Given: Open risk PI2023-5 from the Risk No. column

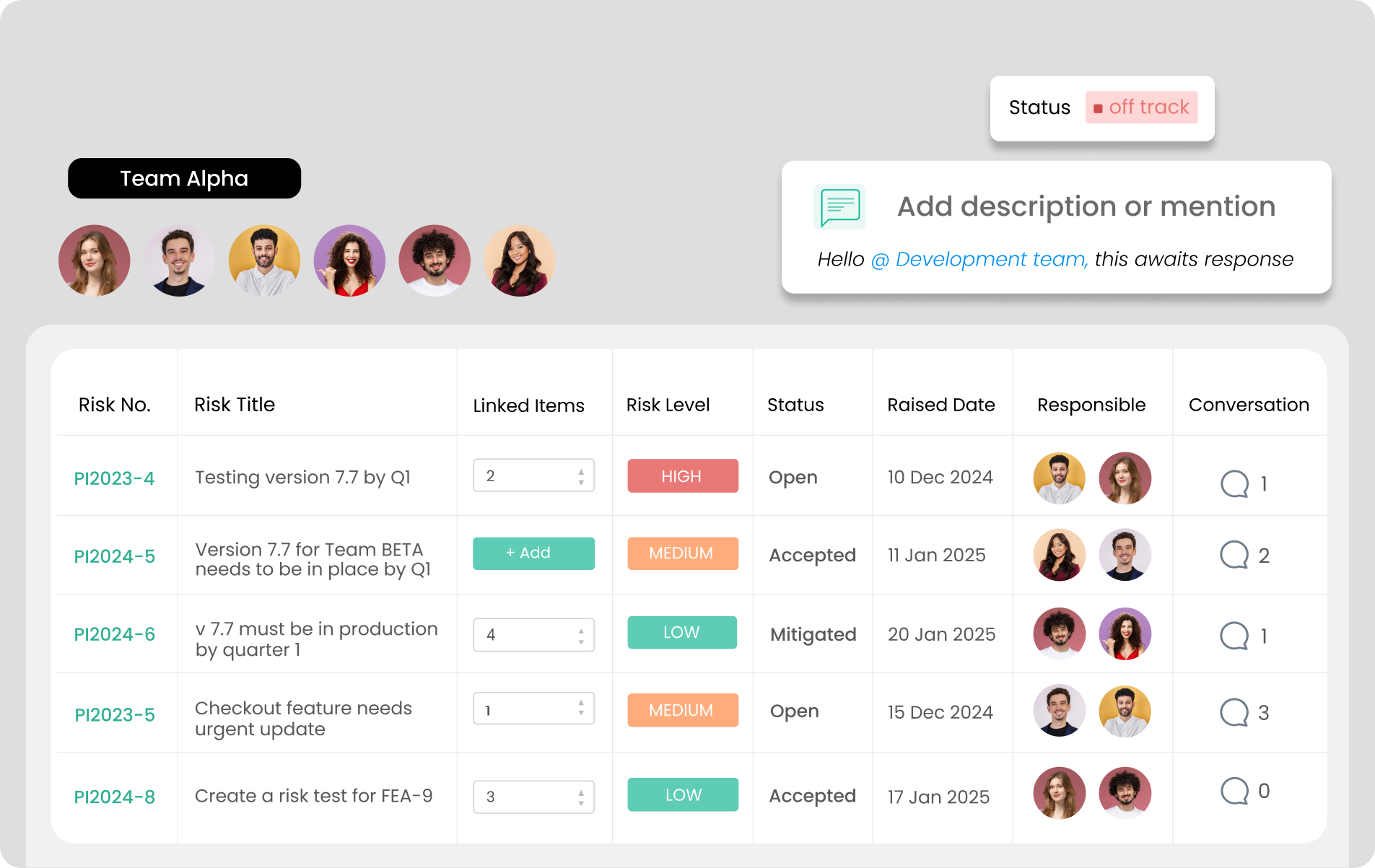Looking at the screenshot, I should click(x=114, y=714).
